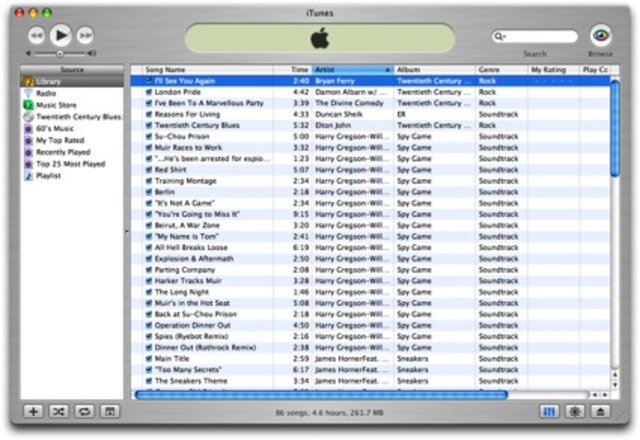Sort by the Time column header
Image resolution: width=640 pixels, height=440 pixels.
tap(293, 70)
